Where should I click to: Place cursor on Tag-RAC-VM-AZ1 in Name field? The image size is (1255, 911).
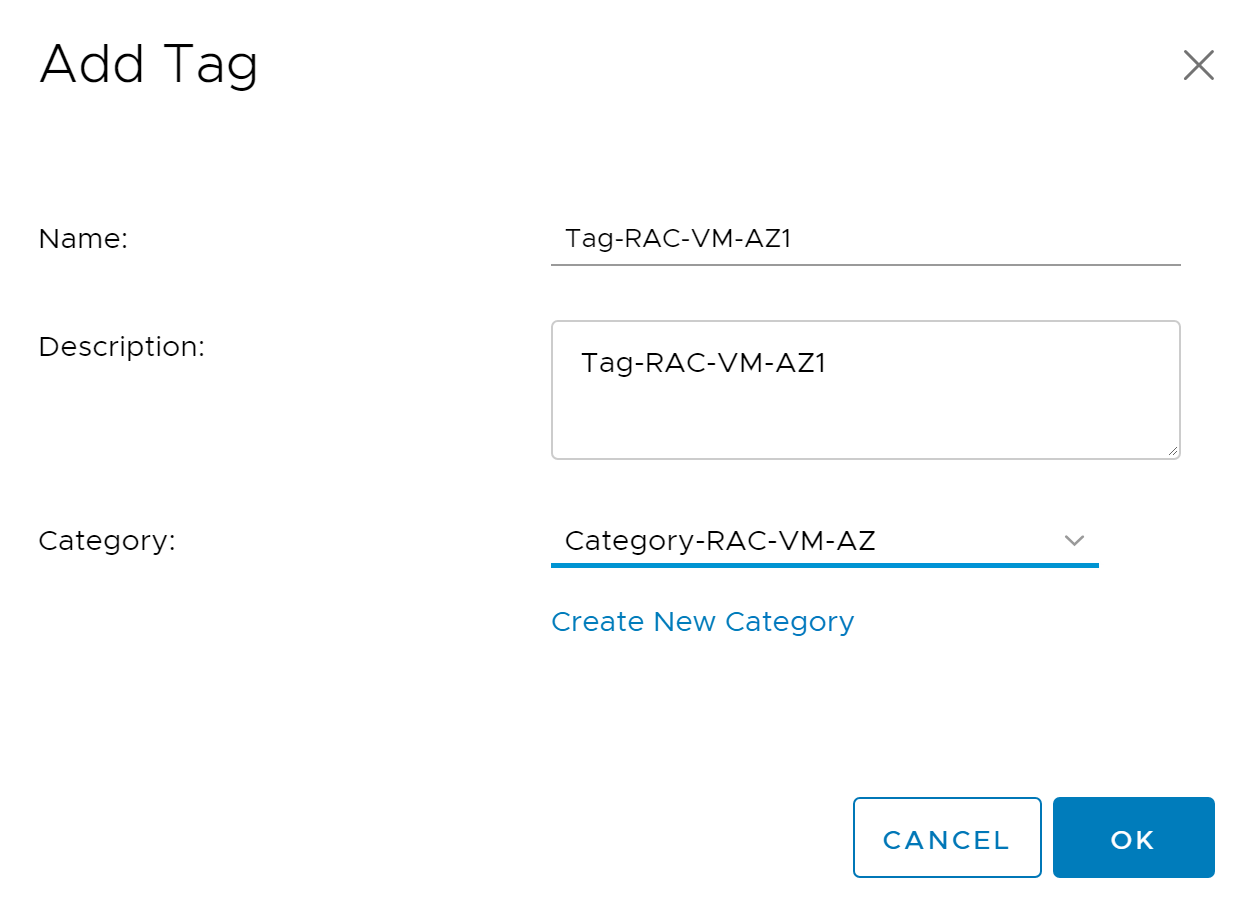pyautogui.click(x=679, y=239)
